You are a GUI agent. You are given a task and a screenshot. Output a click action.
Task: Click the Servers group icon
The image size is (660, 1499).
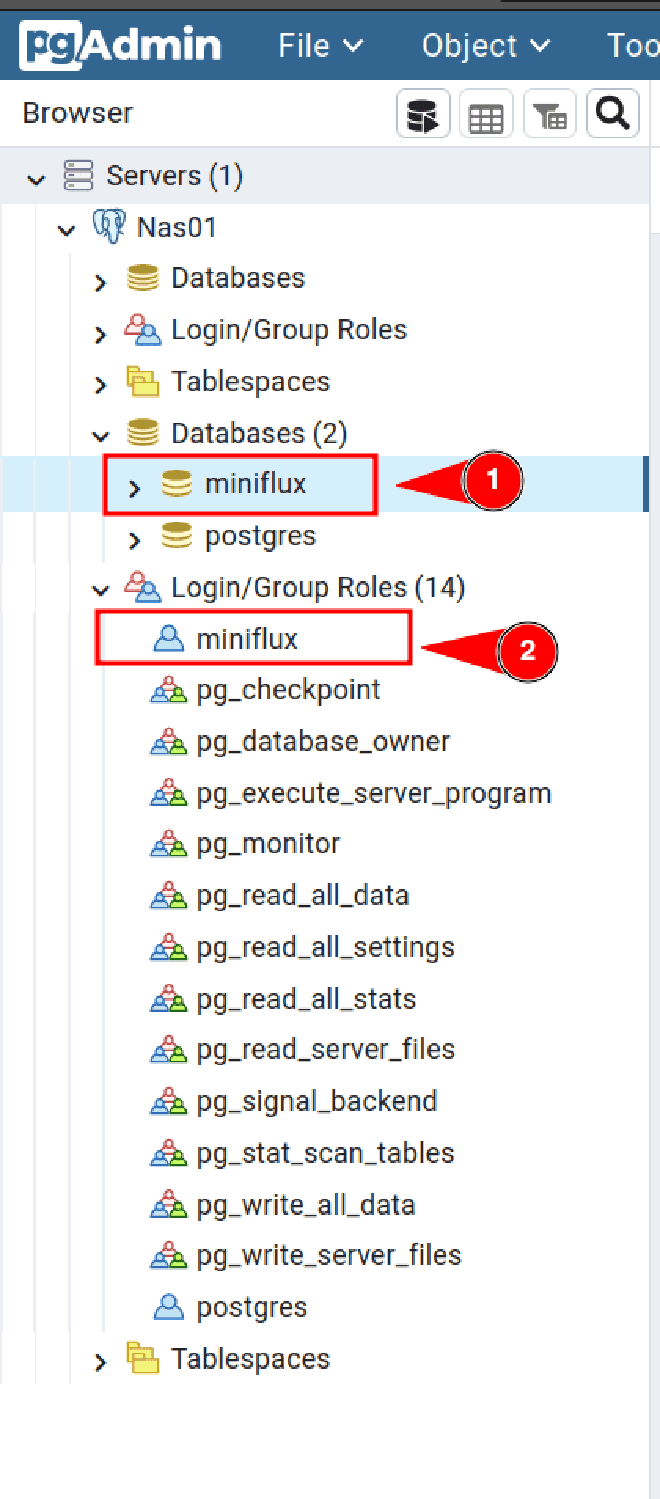[78, 176]
